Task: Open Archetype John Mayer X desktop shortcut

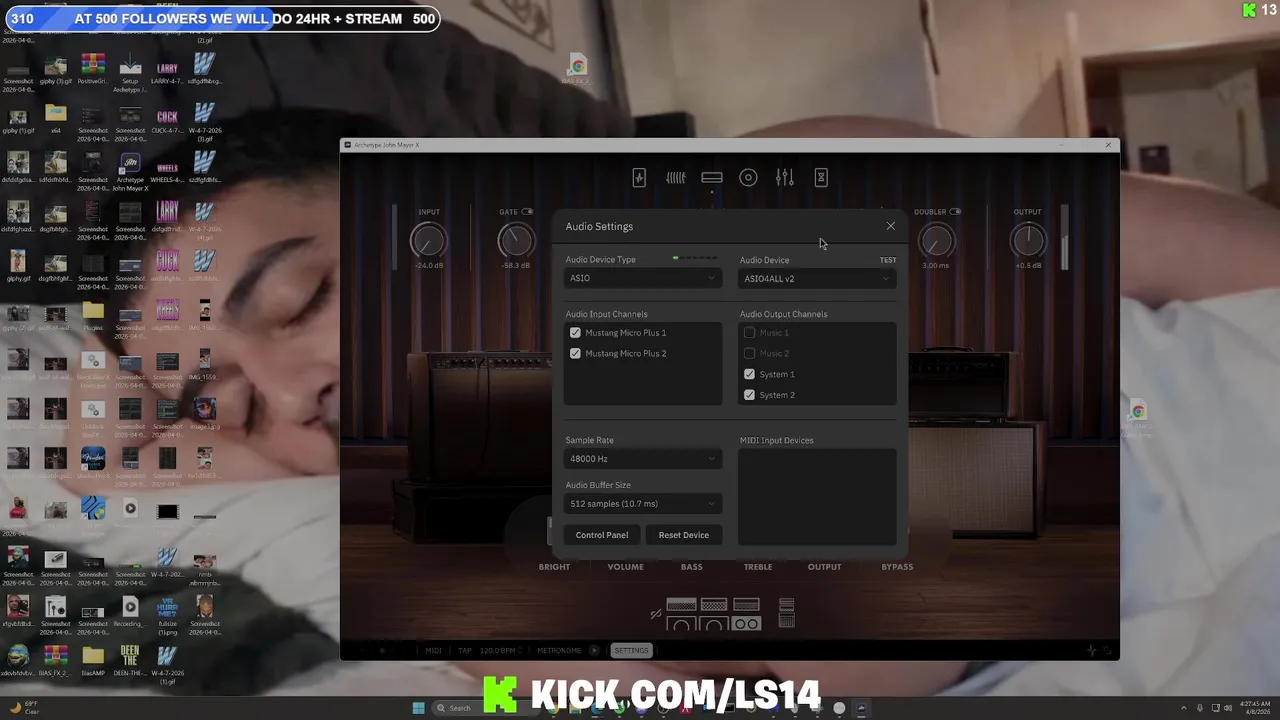Action: 130,171
